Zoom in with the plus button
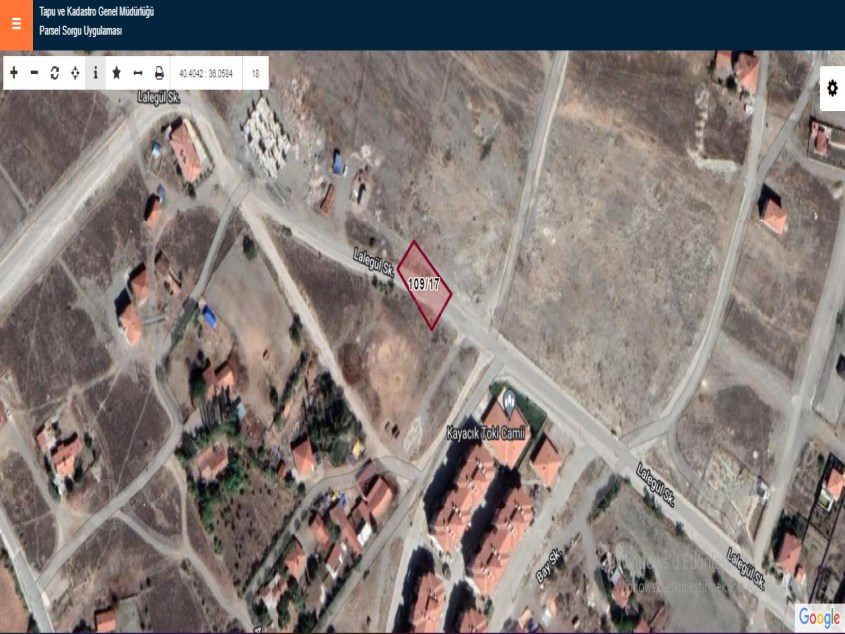The height and width of the screenshot is (634, 845). (14, 73)
